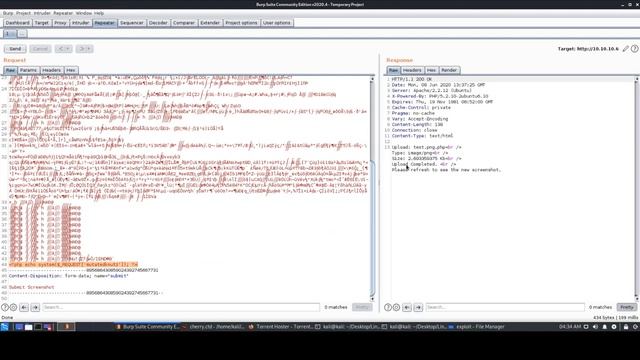Viewport: 640px width, 360px height.
Task: Click Pretty button in request pane
Action: [362, 307]
